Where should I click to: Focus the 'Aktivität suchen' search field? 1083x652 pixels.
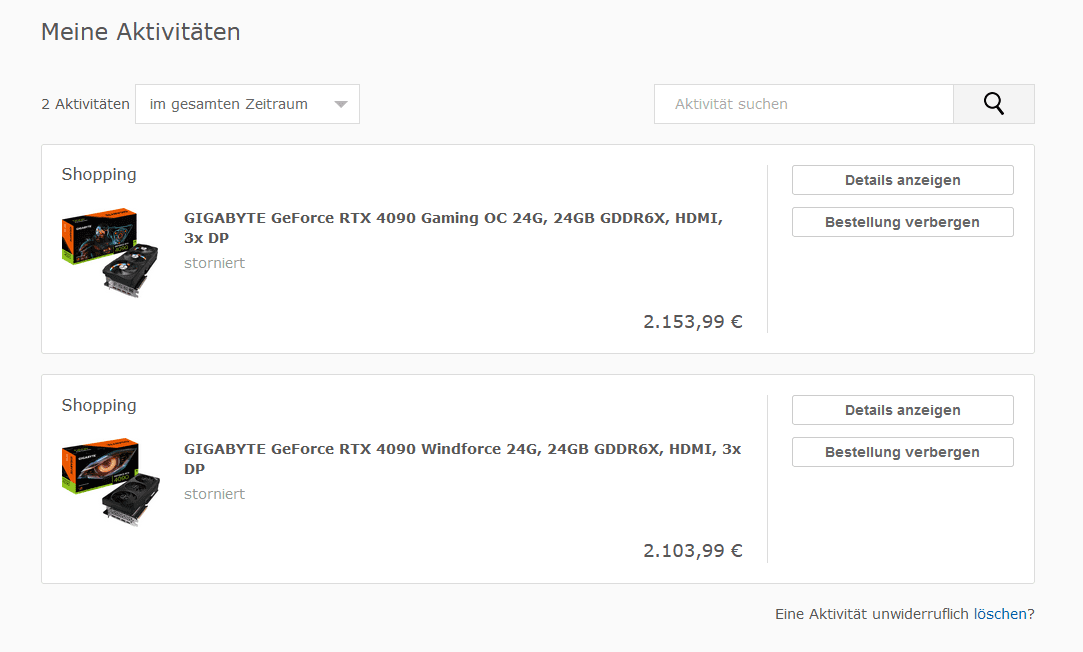(803, 104)
